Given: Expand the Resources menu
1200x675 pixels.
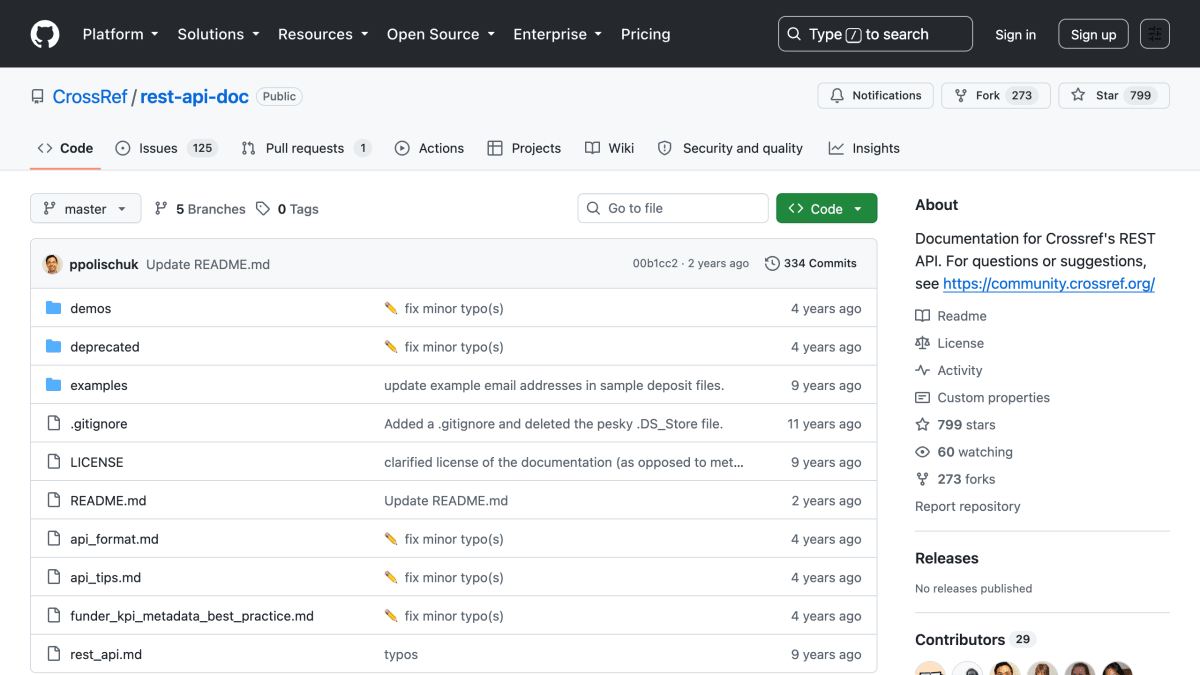Looking at the screenshot, I should pyautogui.click(x=323, y=34).
